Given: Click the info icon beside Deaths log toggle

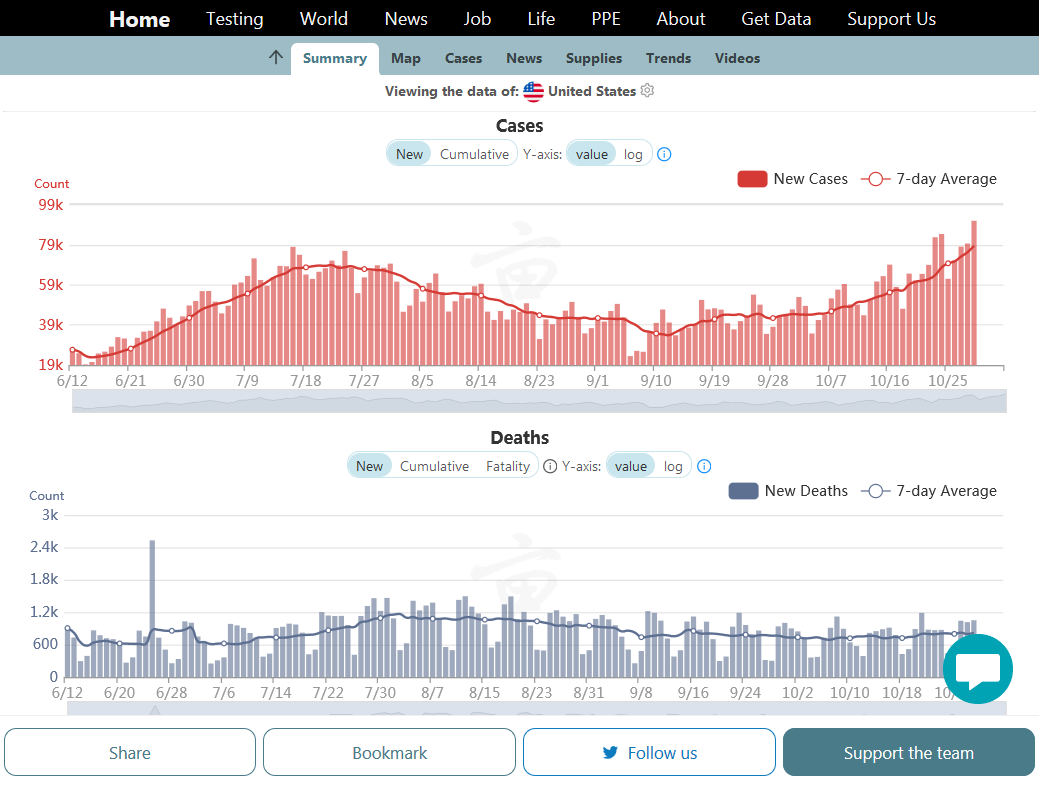Looking at the screenshot, I should coord(704,466).
